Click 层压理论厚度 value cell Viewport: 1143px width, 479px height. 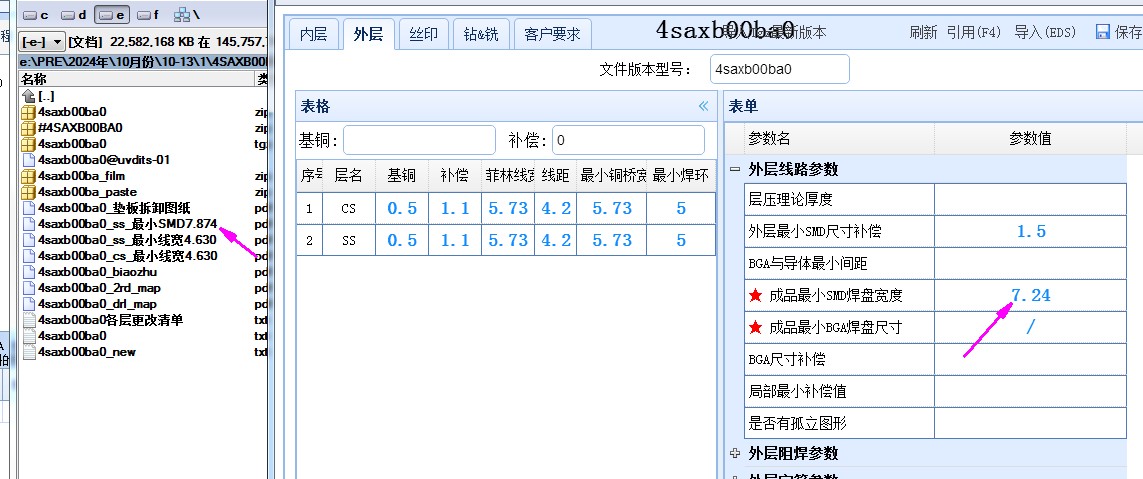(1031, 199)
